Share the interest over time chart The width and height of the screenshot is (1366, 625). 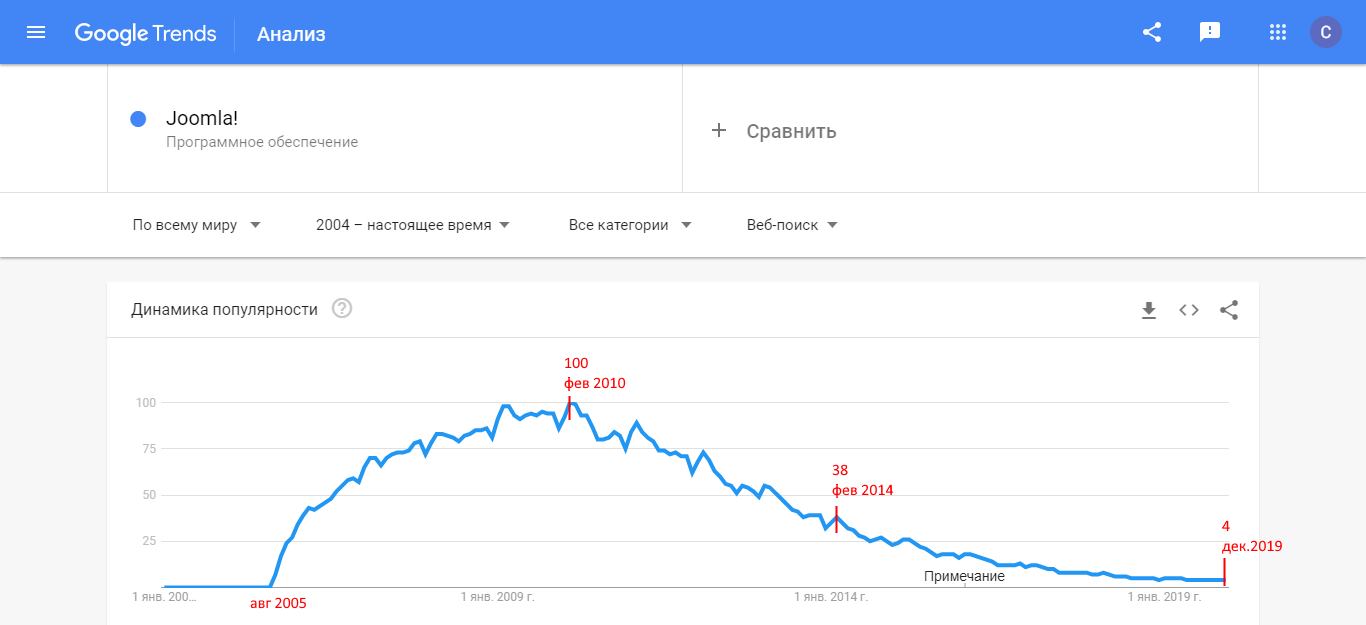coord(1229,310)
